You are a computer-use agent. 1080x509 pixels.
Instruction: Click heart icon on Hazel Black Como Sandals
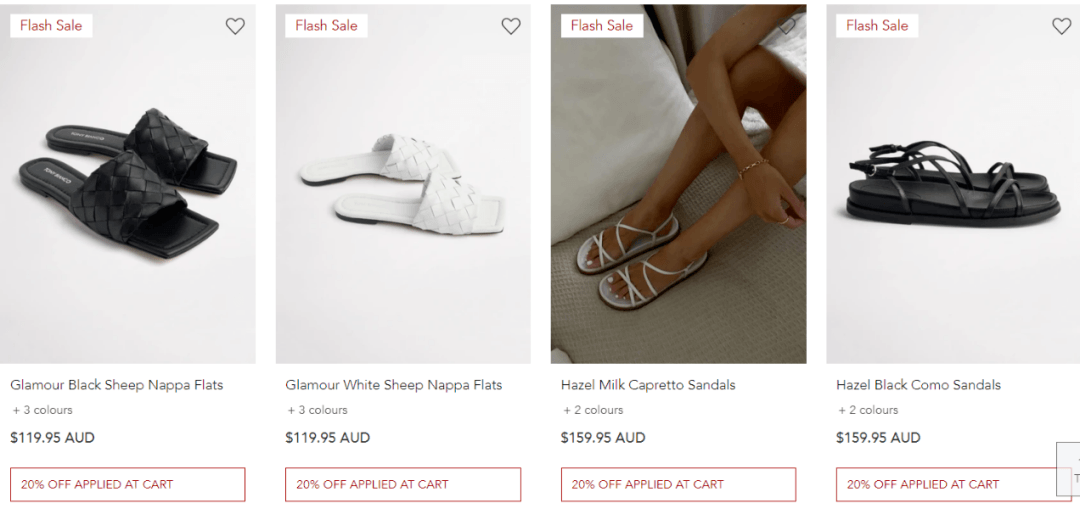coord(1061,26)
